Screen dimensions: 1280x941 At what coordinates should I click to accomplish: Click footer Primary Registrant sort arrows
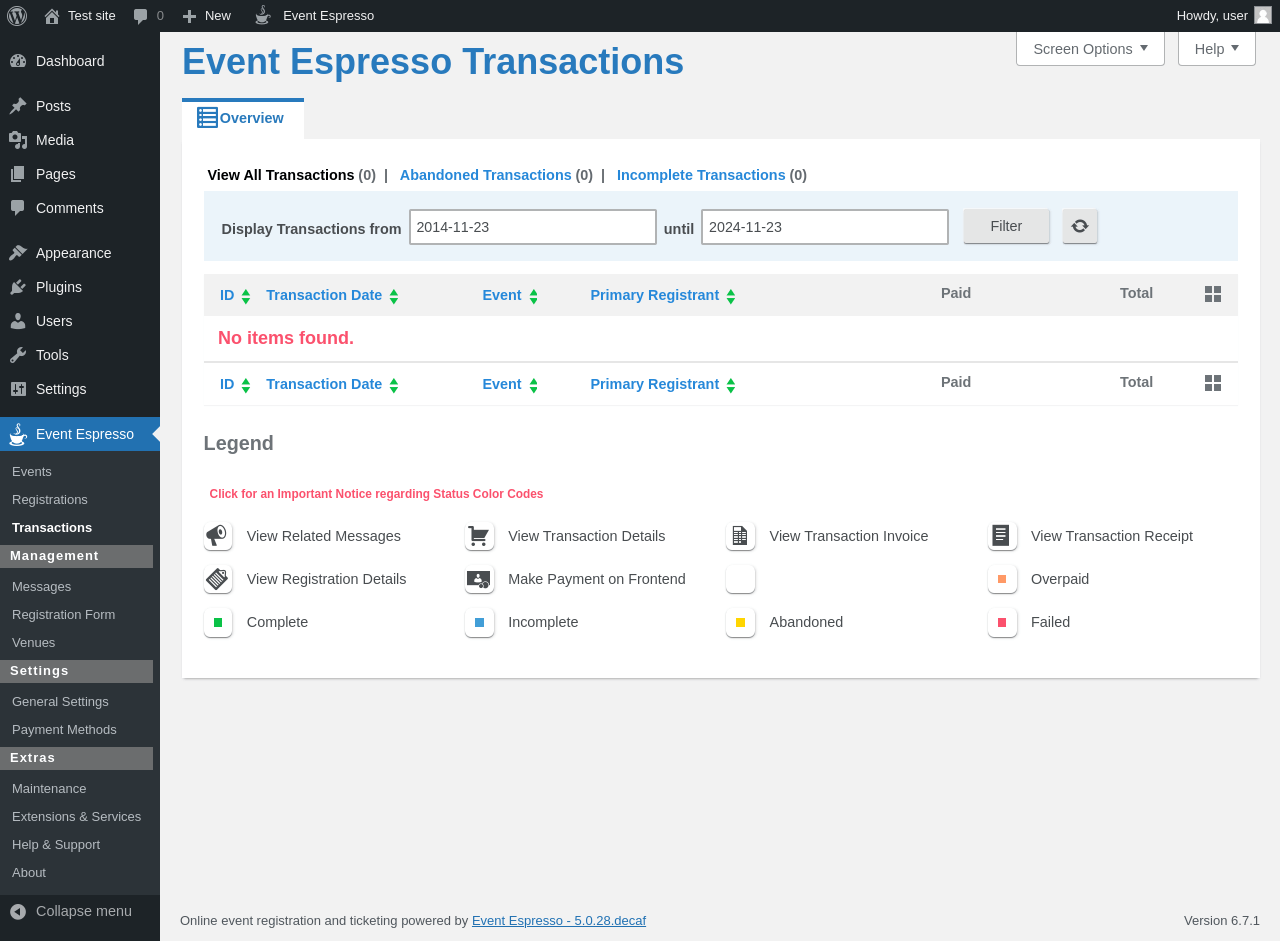(x=731, y=386)
